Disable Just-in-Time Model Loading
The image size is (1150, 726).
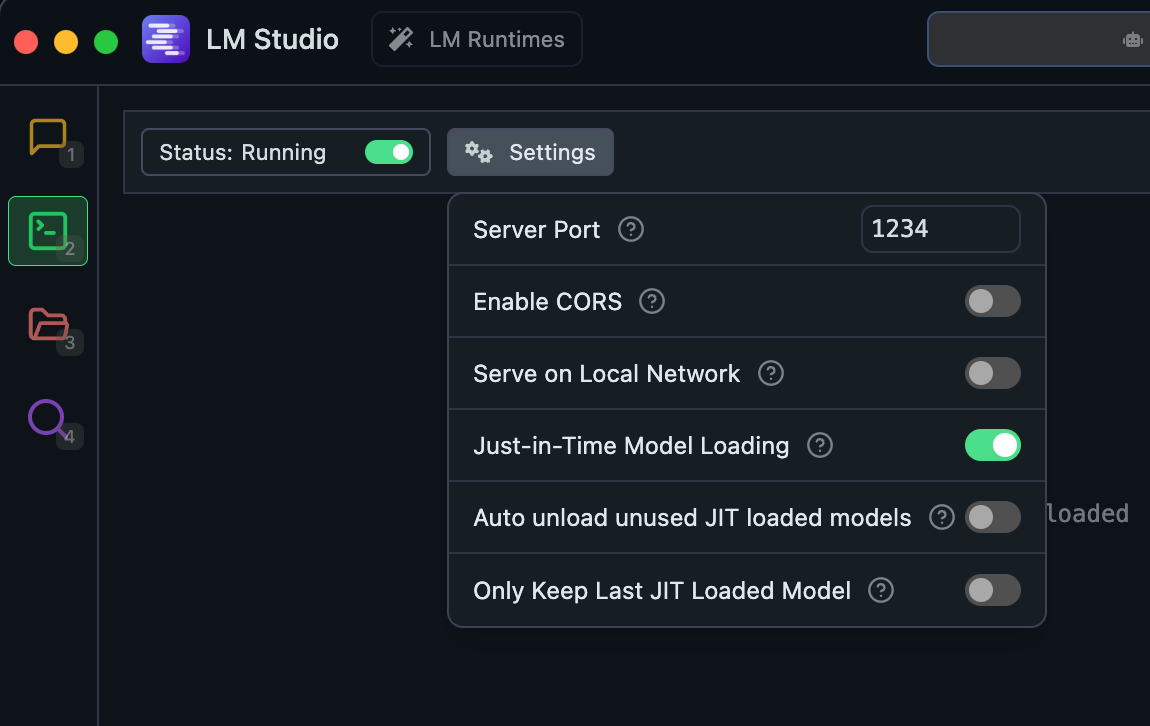(992, 445)
